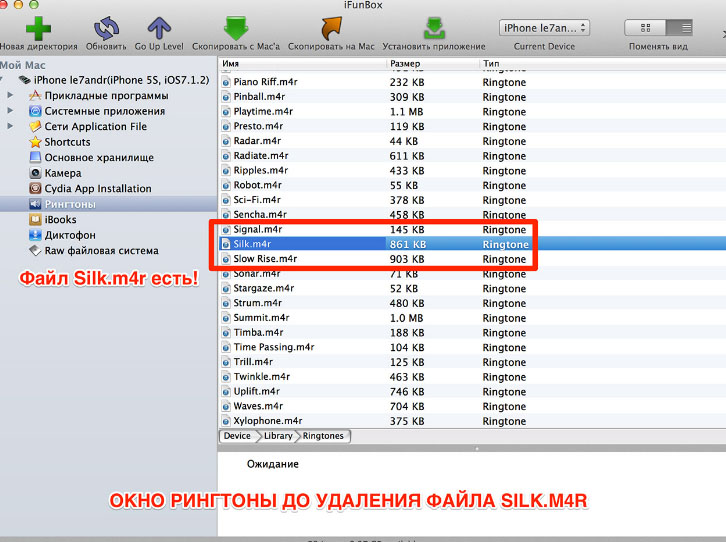Click the Copy to Mac orange arrow icon
The image size is (726, 542).
(x=330, y=27)
